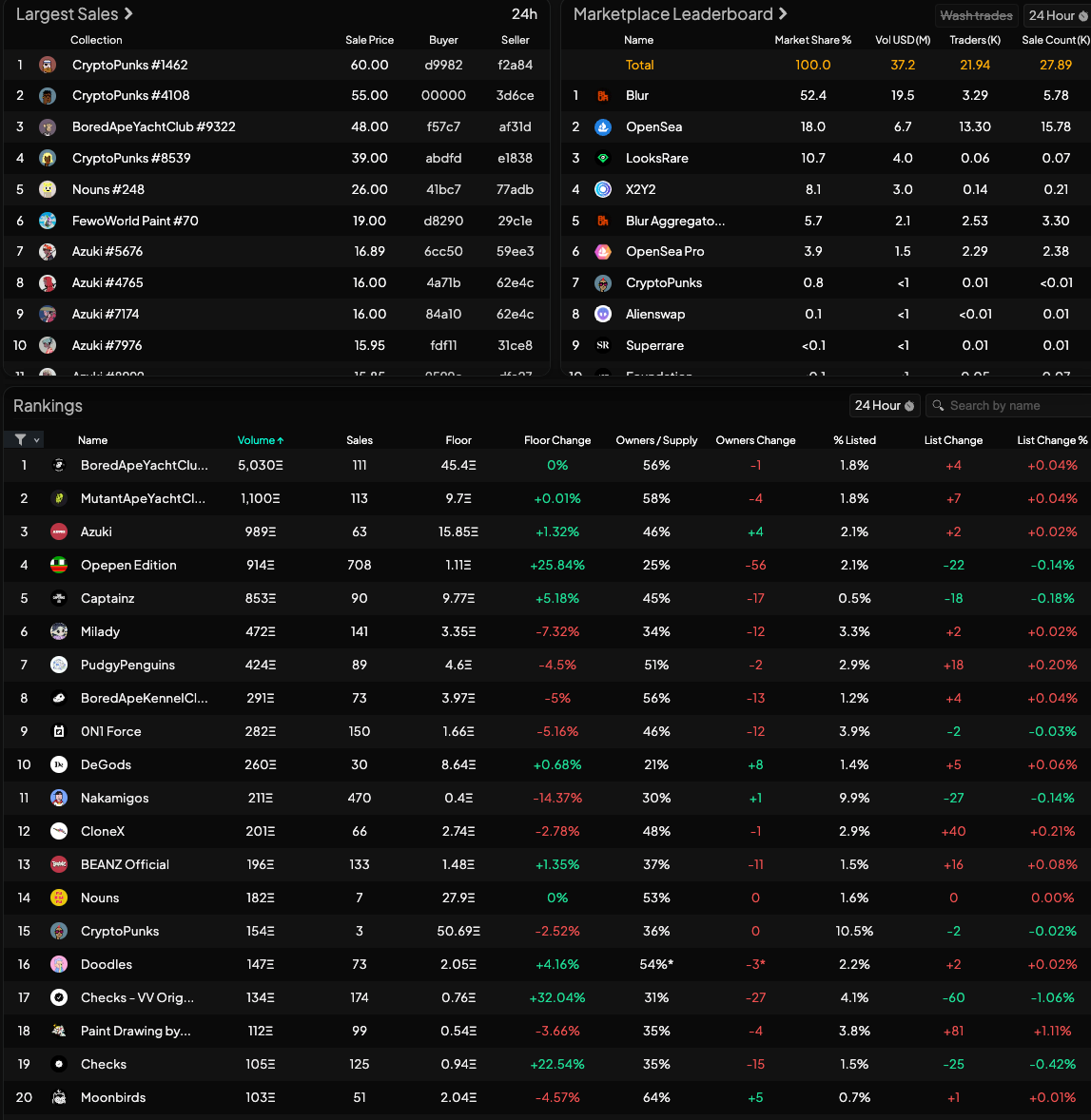The image size is (1091, 1120).
Task: Click the Milady collection icon
Action: point(59,631)
